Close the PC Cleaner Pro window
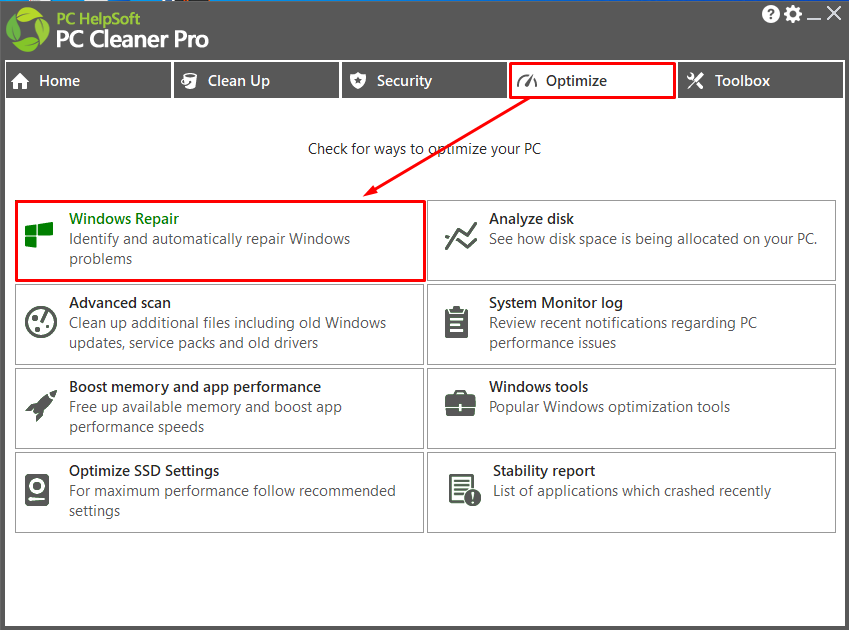 pos(834,14)
